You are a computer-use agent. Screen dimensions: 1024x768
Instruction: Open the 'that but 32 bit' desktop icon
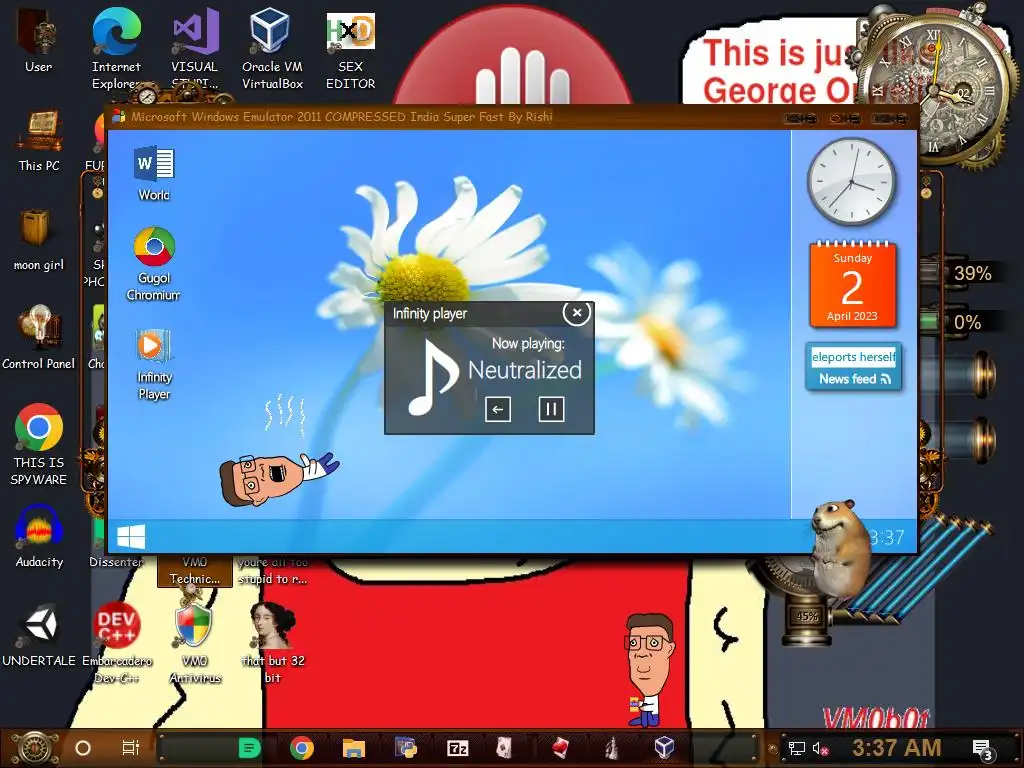point(273,644)
